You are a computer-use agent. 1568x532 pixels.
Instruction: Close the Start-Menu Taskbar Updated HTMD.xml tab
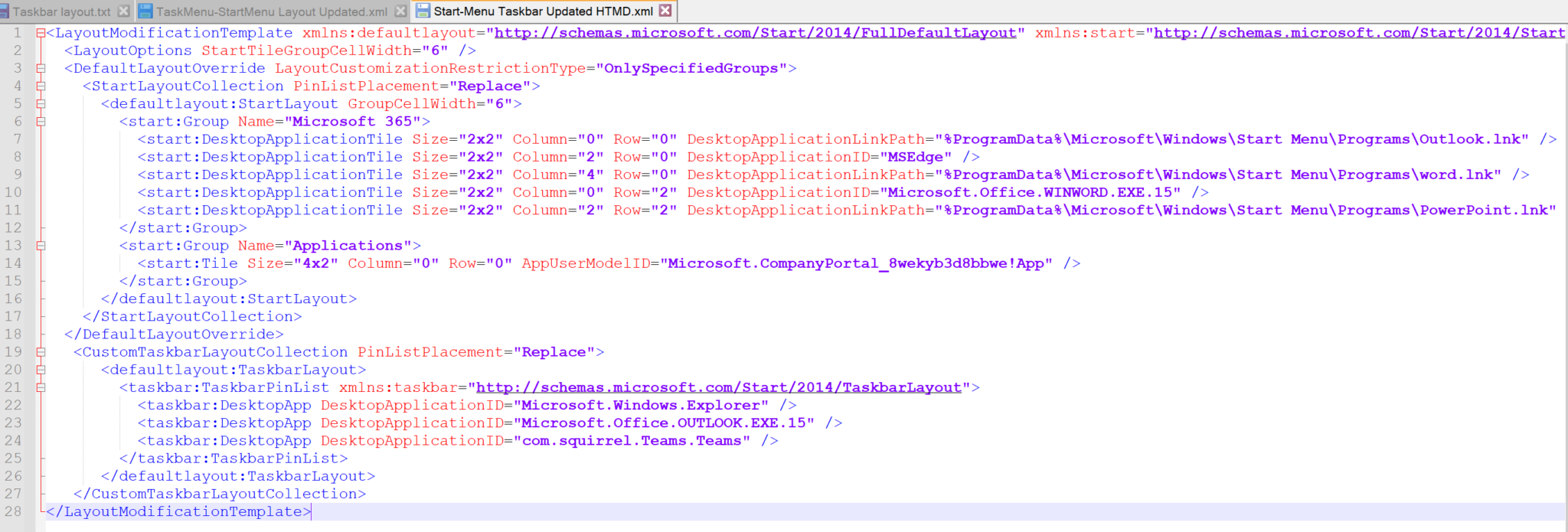[665, 11]
